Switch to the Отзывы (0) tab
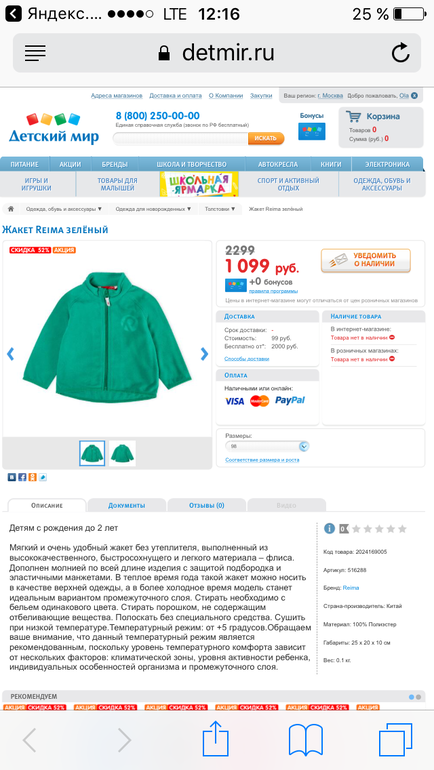This screenshot has height=770, width=434. 206,505
